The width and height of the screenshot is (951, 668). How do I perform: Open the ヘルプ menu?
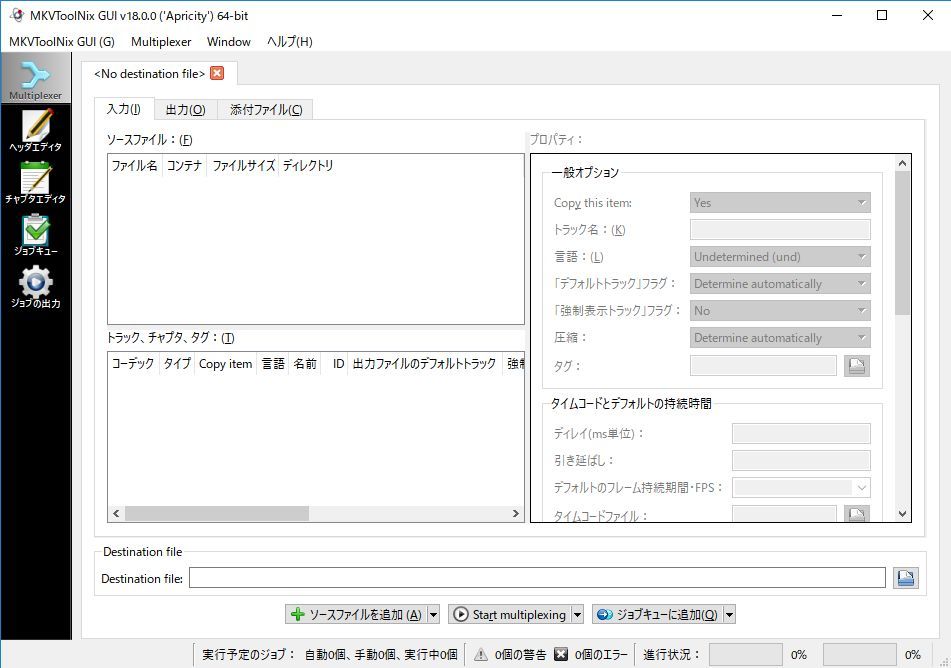point(289,42)
